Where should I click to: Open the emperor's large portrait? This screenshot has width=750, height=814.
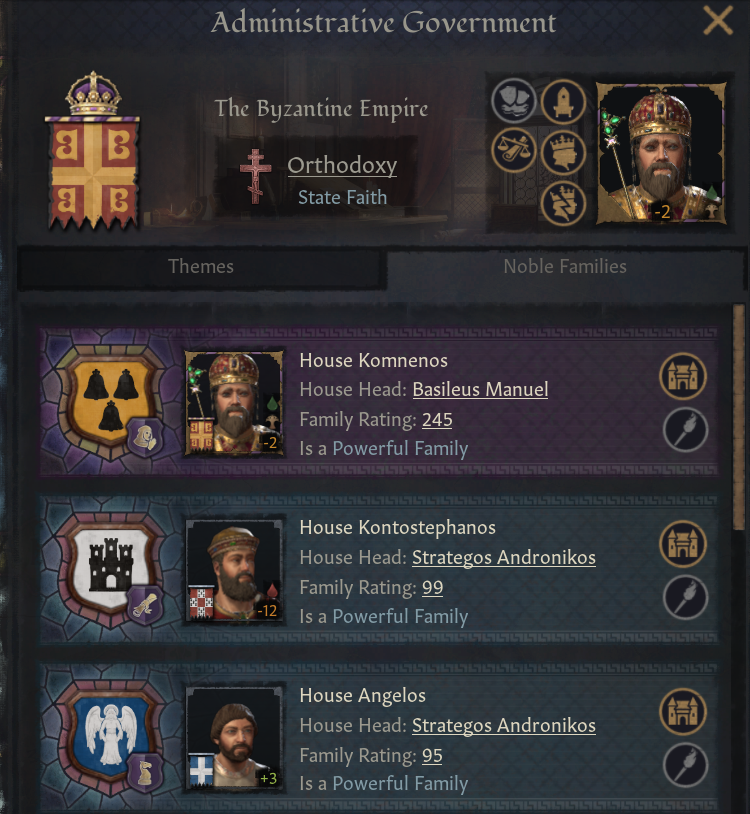pos(661,152)
